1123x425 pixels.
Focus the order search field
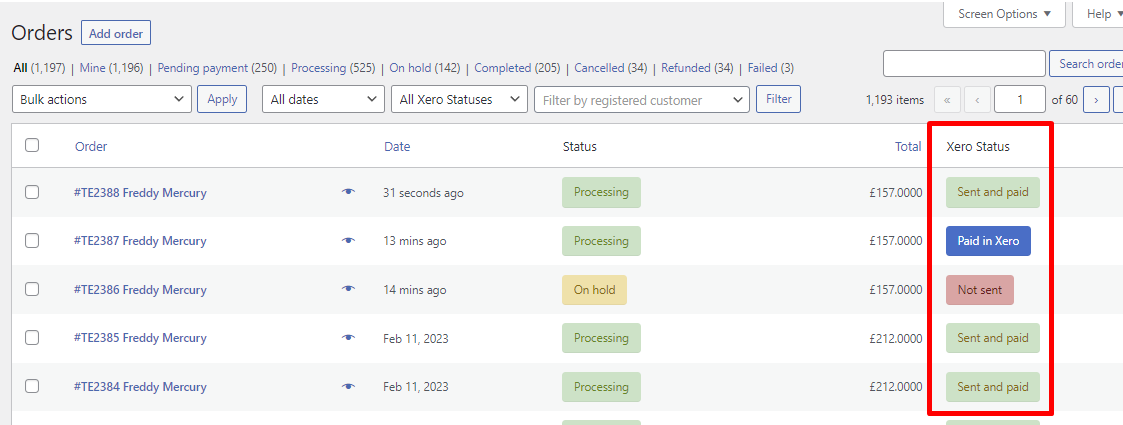(964, 64)
